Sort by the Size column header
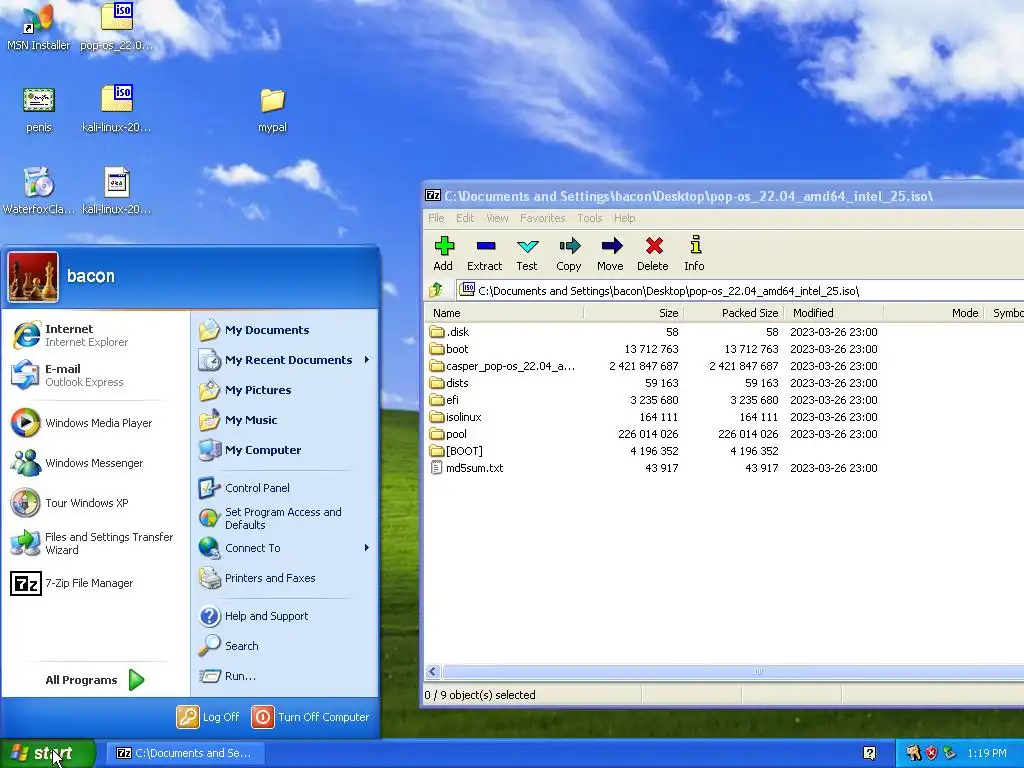This screenshot has height=768, width=1024. tap(633, 313)
